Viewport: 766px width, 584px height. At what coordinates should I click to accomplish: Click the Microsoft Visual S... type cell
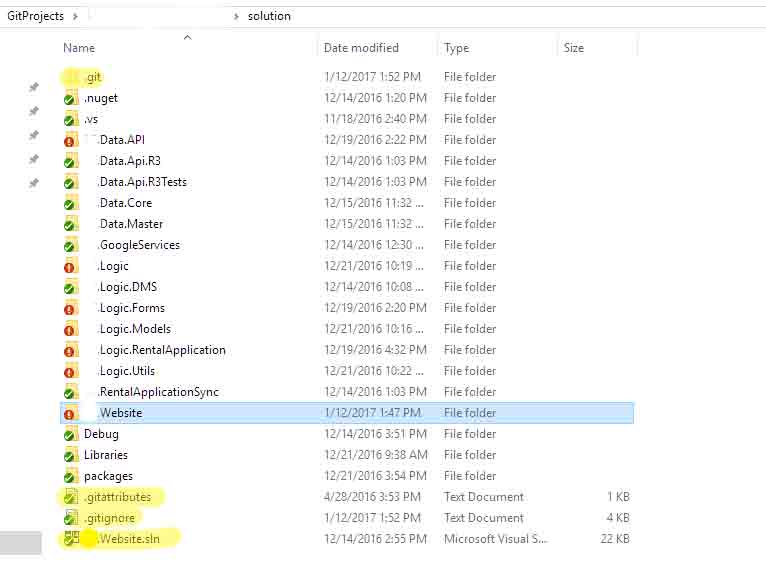[495, 539]
